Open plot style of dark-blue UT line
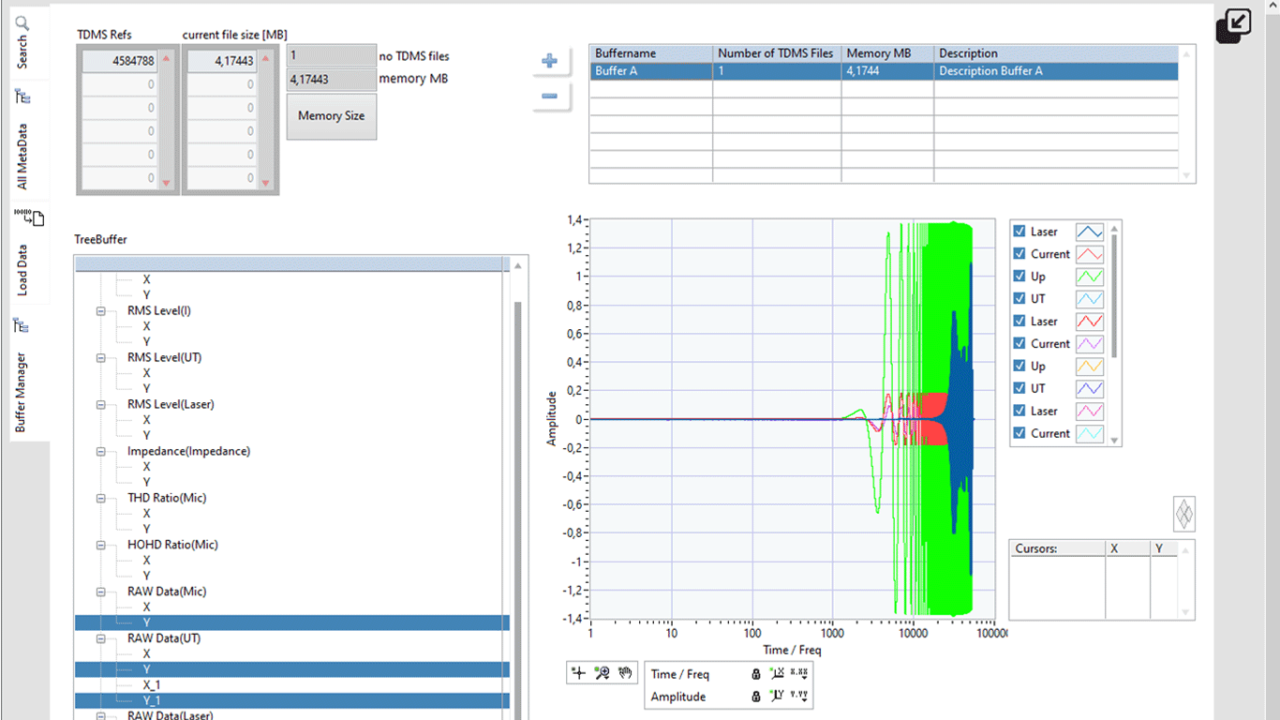This screenshot has height=720, width=1280. point(1089,388)
